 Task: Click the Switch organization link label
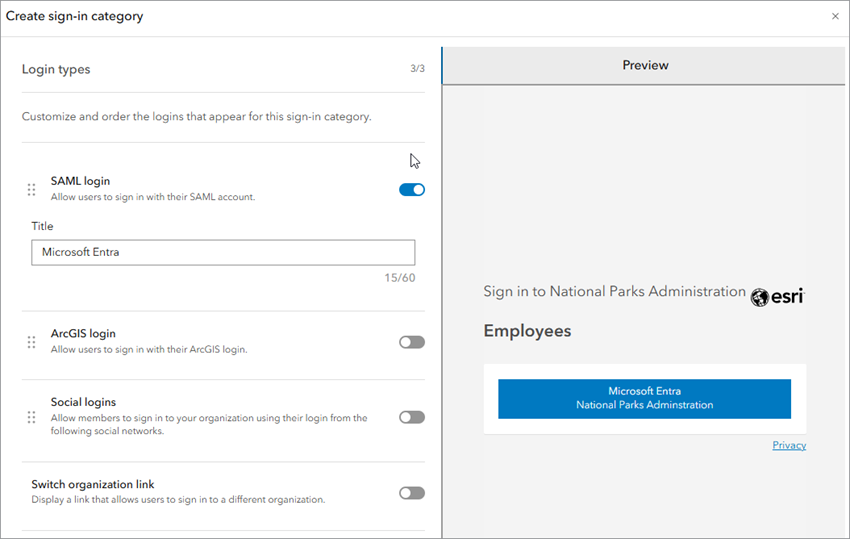[93, 484]
